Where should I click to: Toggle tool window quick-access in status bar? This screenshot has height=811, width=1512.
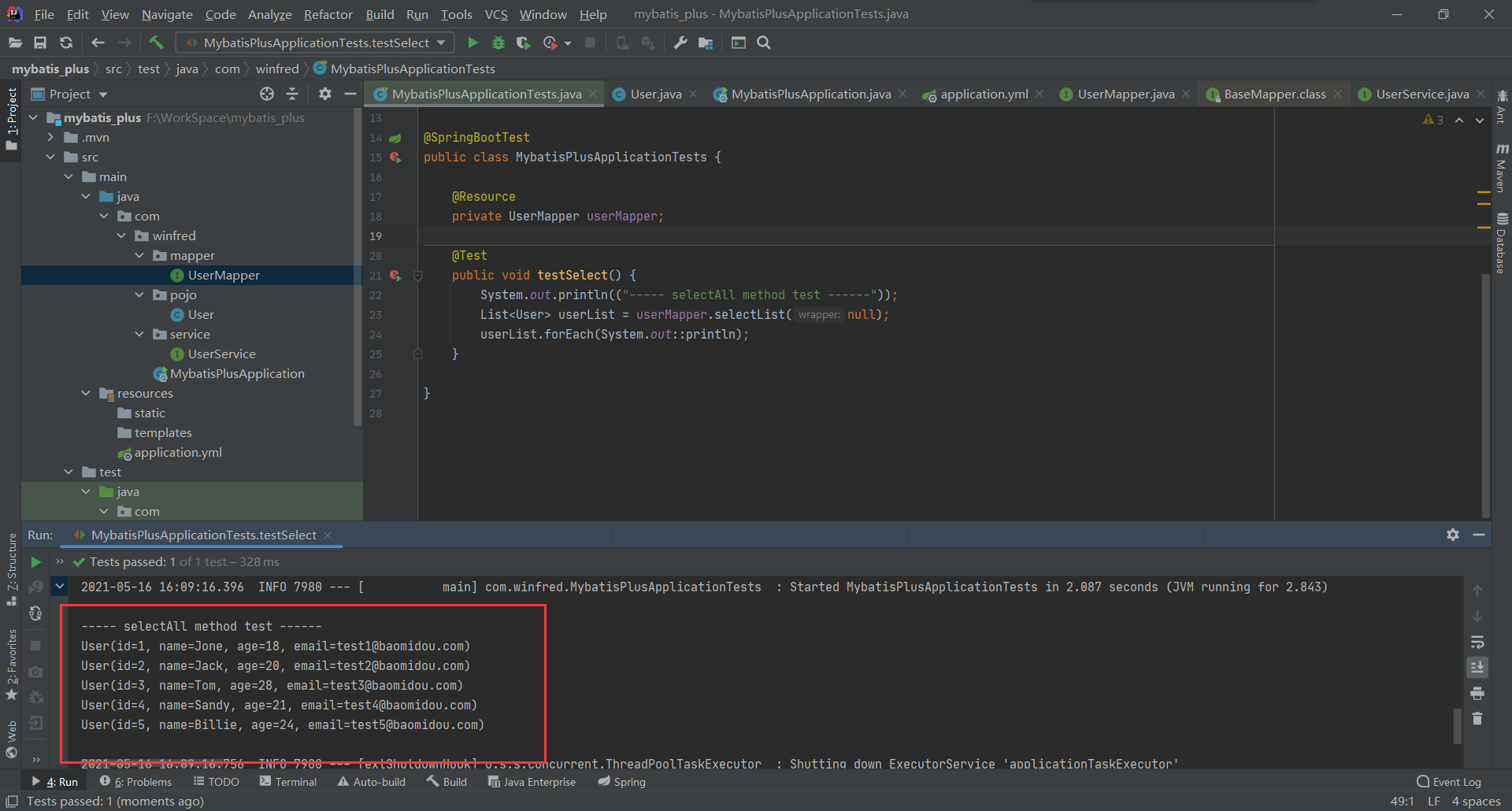click(12, 802)
